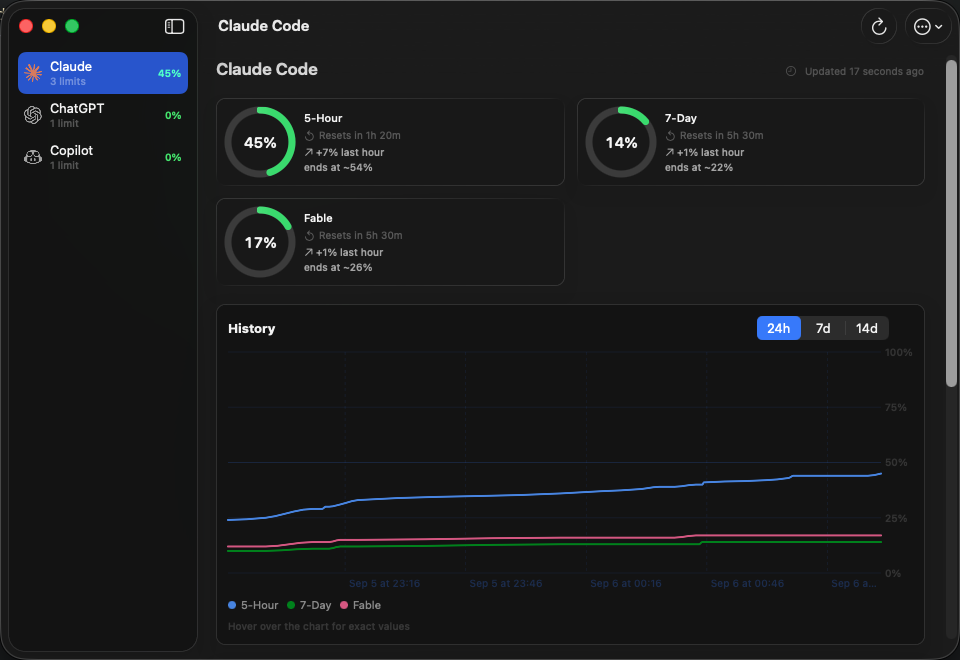Click the Fable card title
This screenshot has width=960, height=660.
pyautogui.click(x=318, y=218)
